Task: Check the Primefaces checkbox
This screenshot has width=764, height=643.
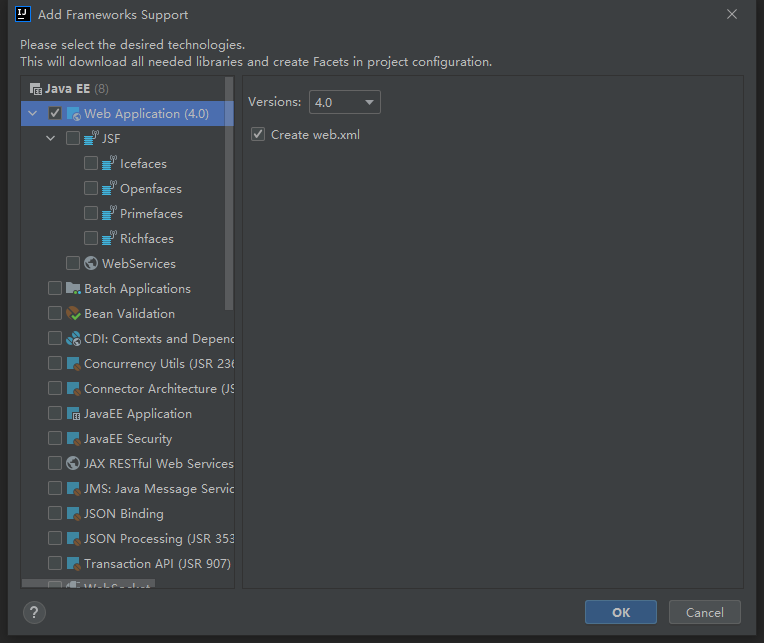Action: [91, 213]
